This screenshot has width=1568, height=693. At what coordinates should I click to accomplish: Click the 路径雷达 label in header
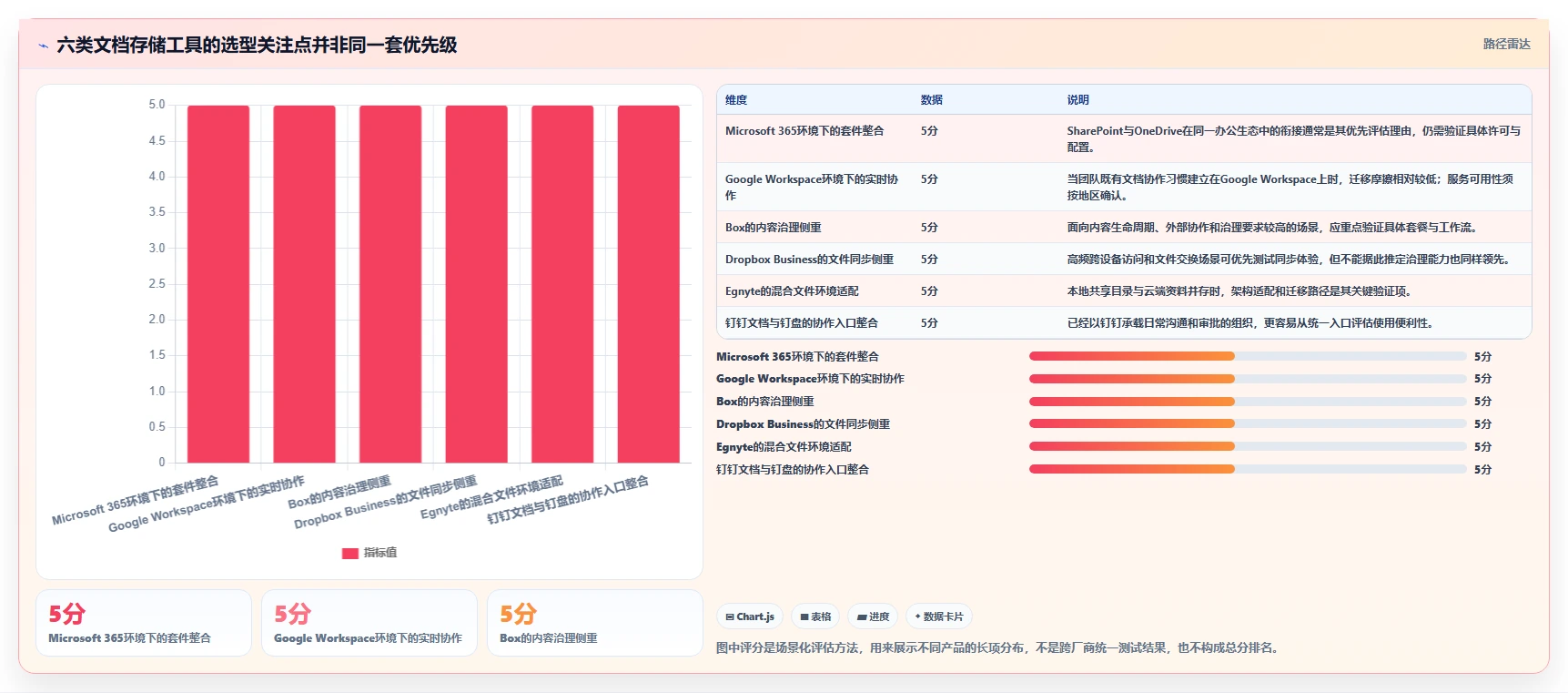pos(1506,44)
